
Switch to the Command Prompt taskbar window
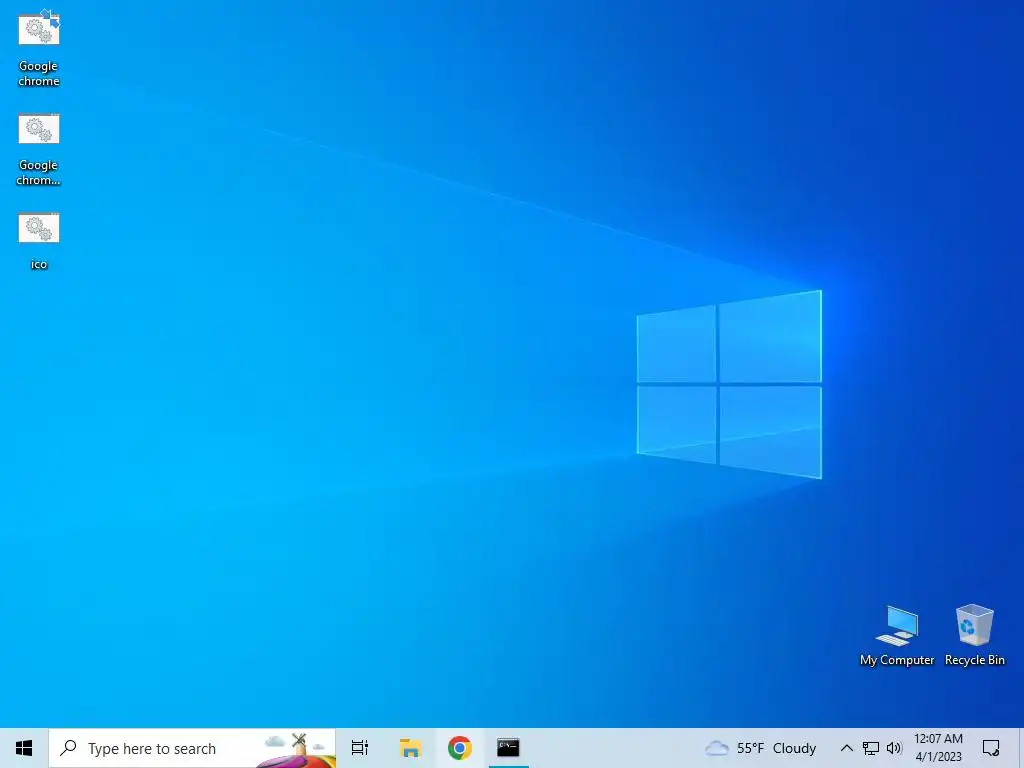508,748
